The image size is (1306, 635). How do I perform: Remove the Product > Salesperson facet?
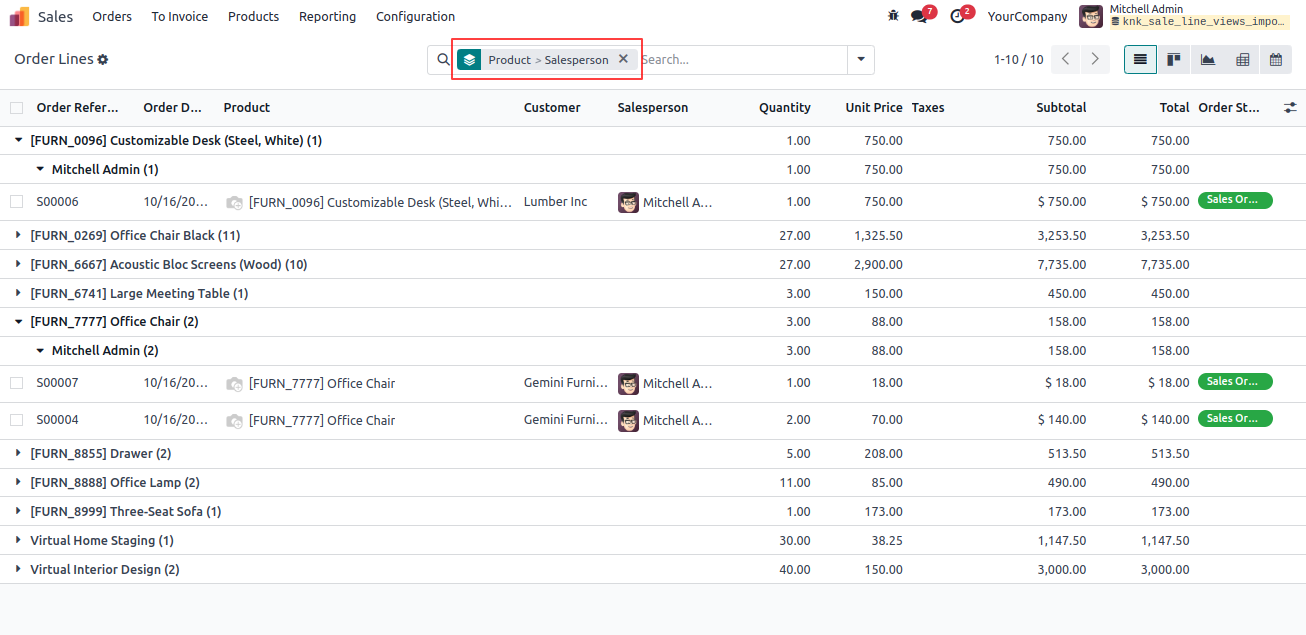coord(623,59)
